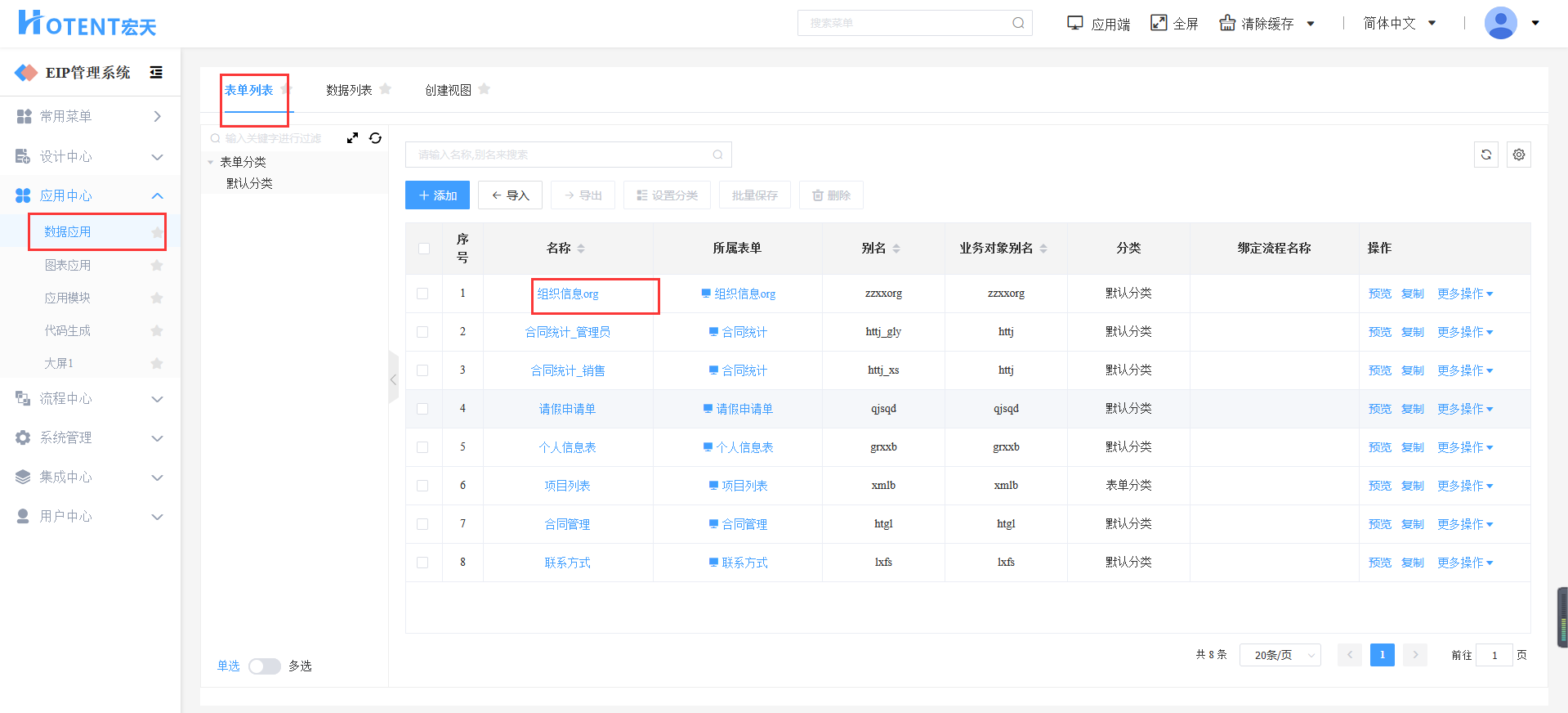Screen dimensions: 1568x713
Task: Click the 添加 button
Action: click(x=437, y=195)
